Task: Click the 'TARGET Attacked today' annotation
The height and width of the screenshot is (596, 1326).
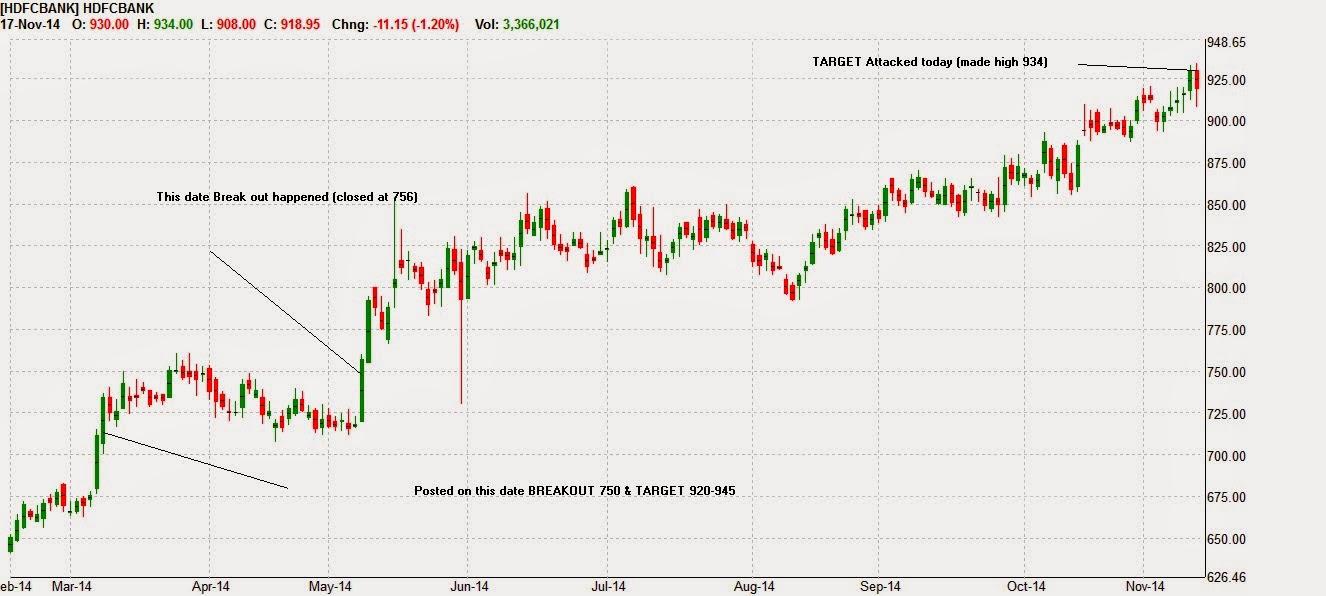Action: coord(930,62)
